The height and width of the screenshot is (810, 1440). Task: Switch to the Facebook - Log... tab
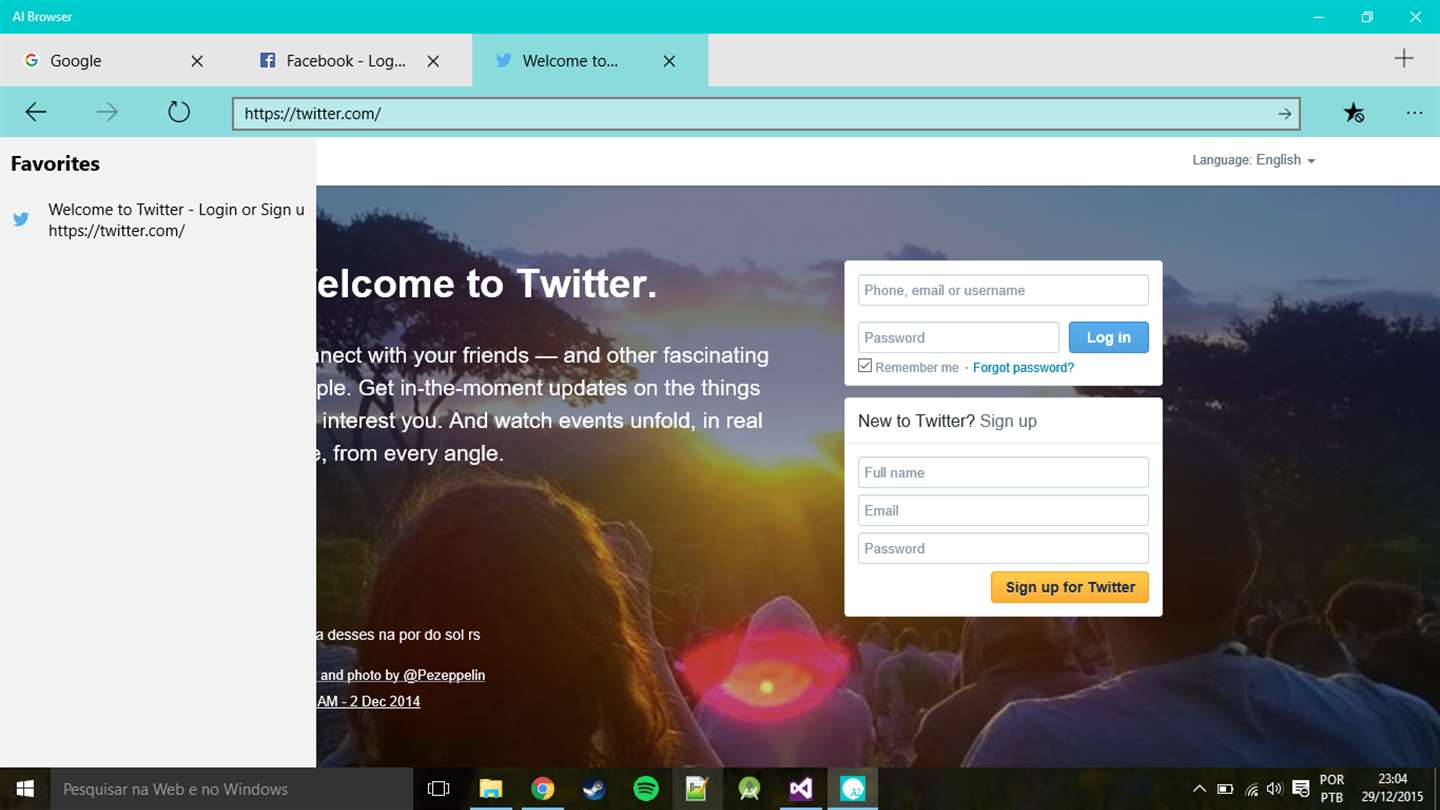click(354, 61)
